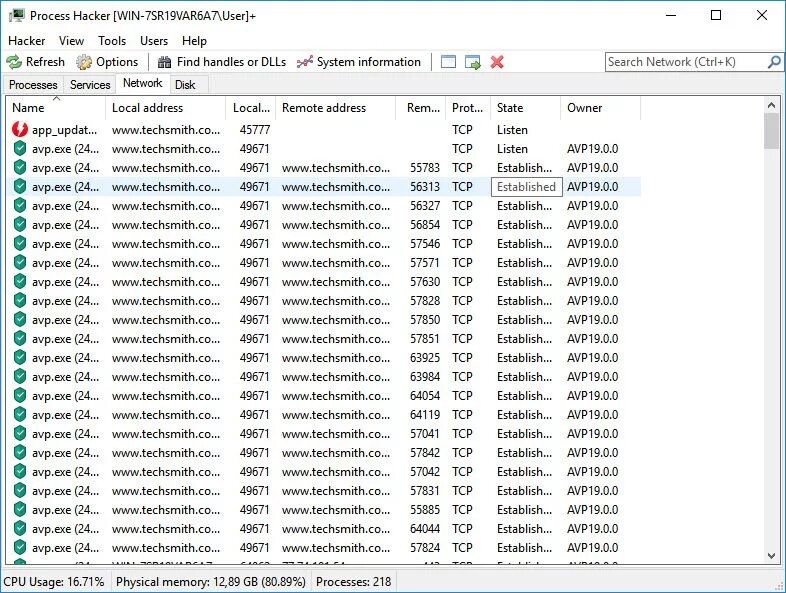
Task: Switch to the Processes tab
Action: tap(33, 85)
